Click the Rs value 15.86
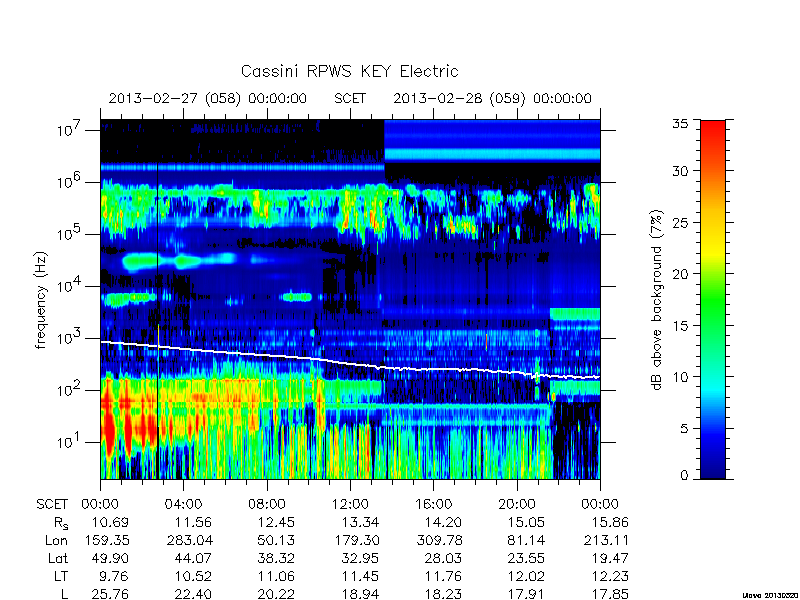This screenshot has height=600, width=800. coord(610,522)
